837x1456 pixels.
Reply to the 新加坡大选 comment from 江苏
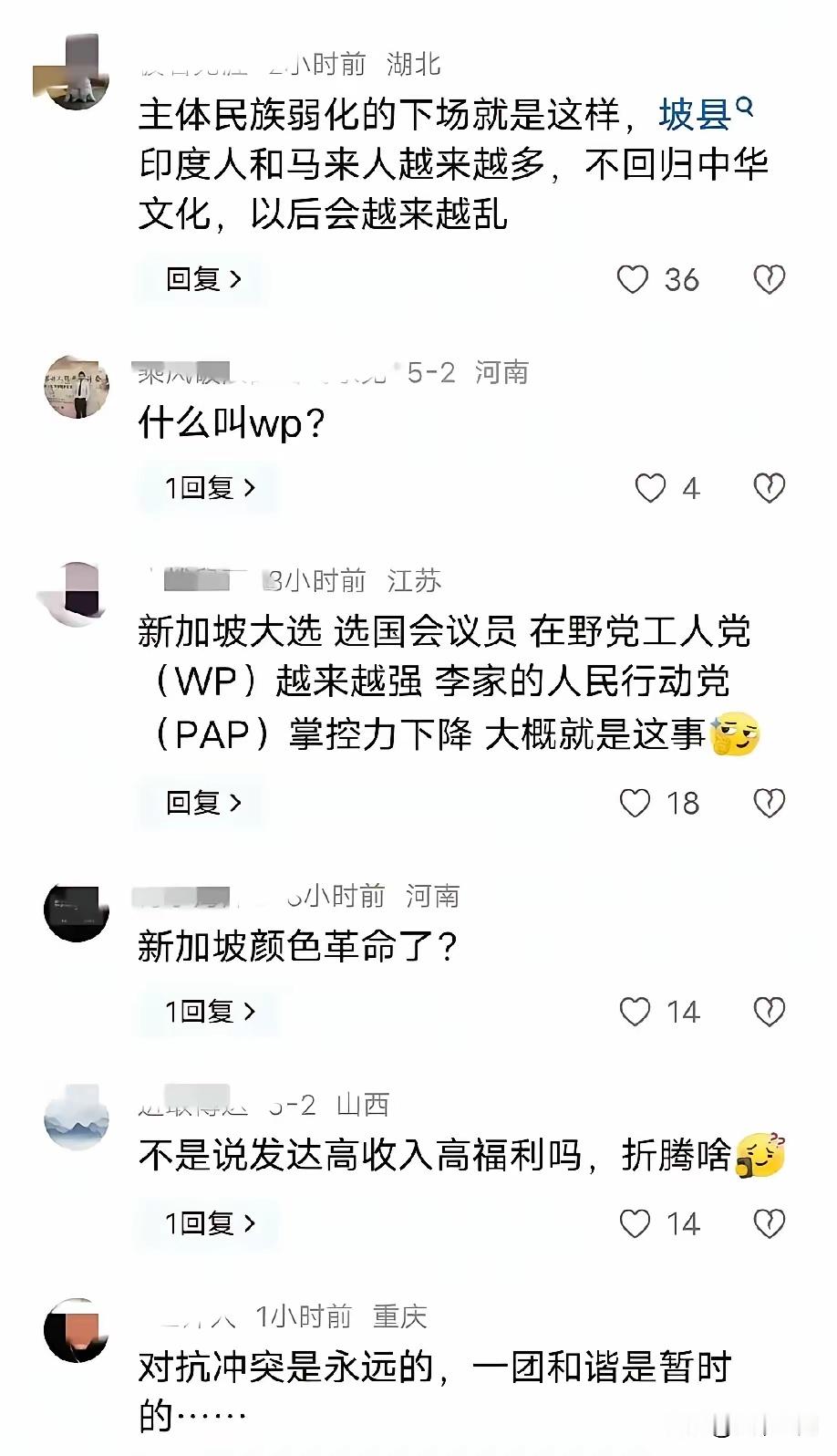coord(202,803)
